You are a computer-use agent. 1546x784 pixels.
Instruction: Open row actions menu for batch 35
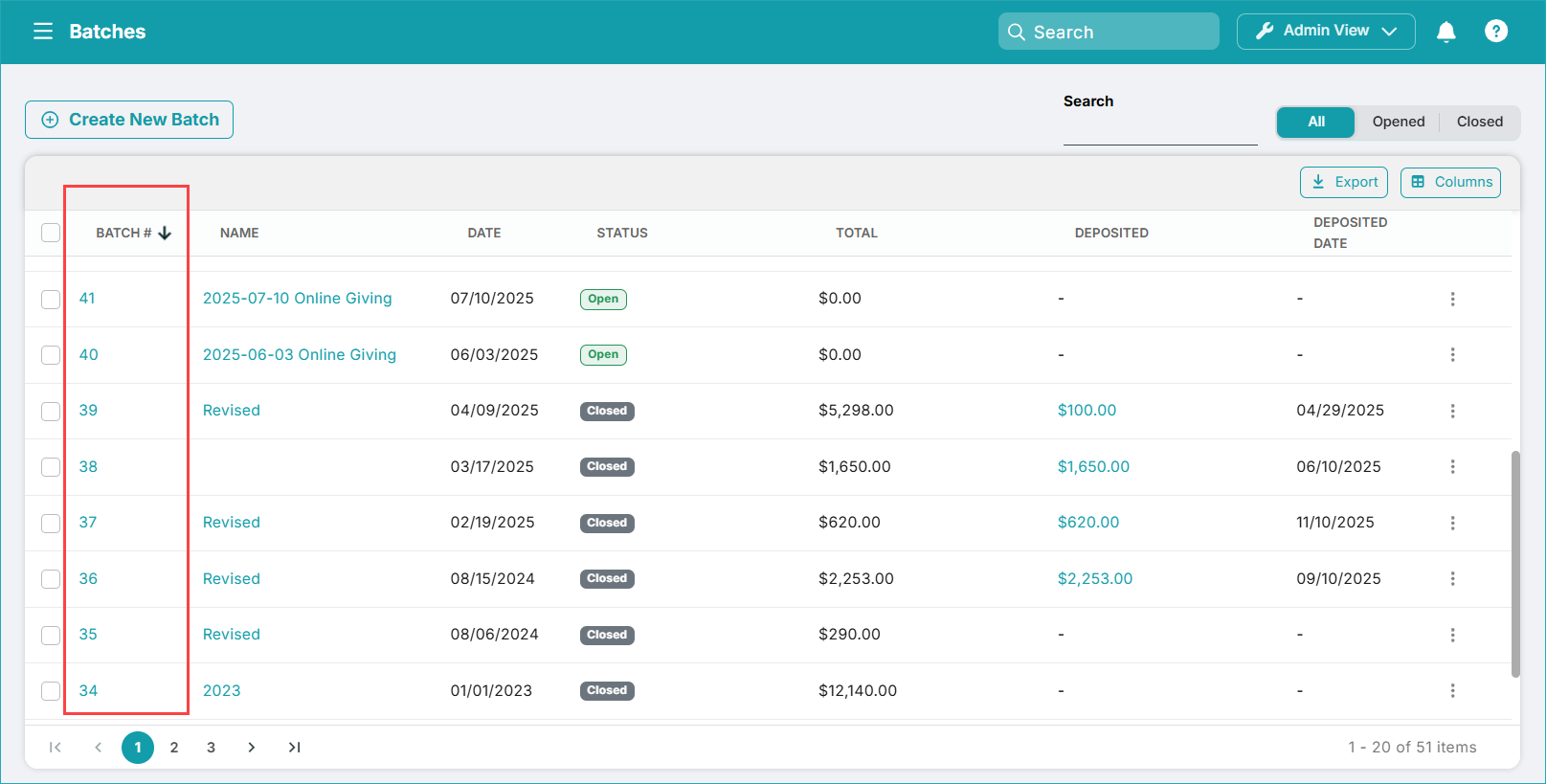(1452, 635)
